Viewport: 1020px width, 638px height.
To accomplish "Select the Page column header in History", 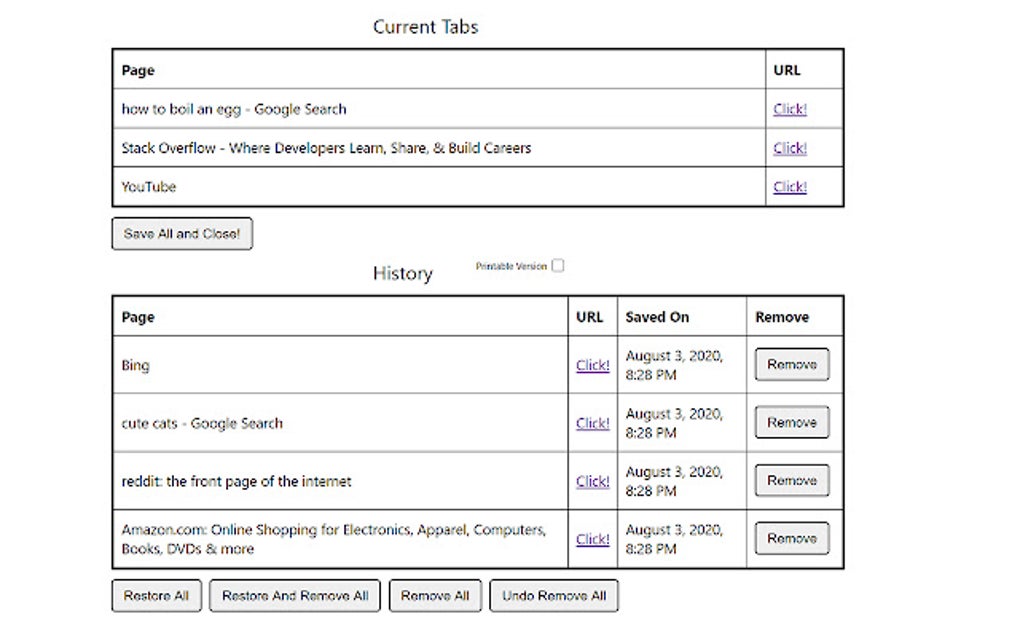I will [137, 316].
